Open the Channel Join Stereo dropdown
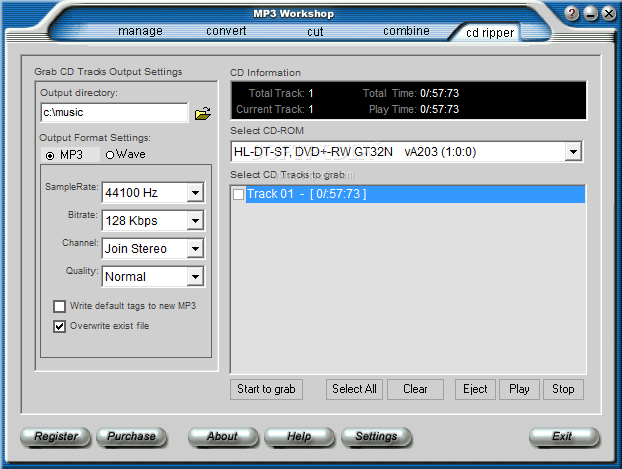Image resolution: width=622 pixels, height=469 pixels. pos(195,249)
